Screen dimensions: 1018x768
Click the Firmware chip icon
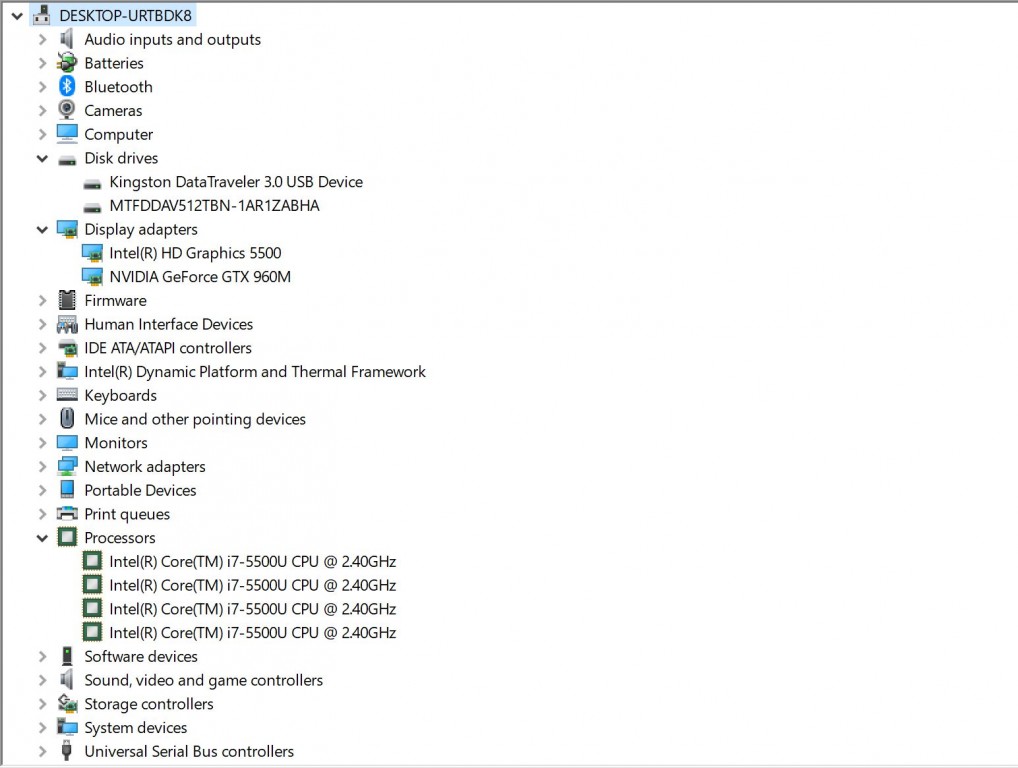click(x=67, y=300)
